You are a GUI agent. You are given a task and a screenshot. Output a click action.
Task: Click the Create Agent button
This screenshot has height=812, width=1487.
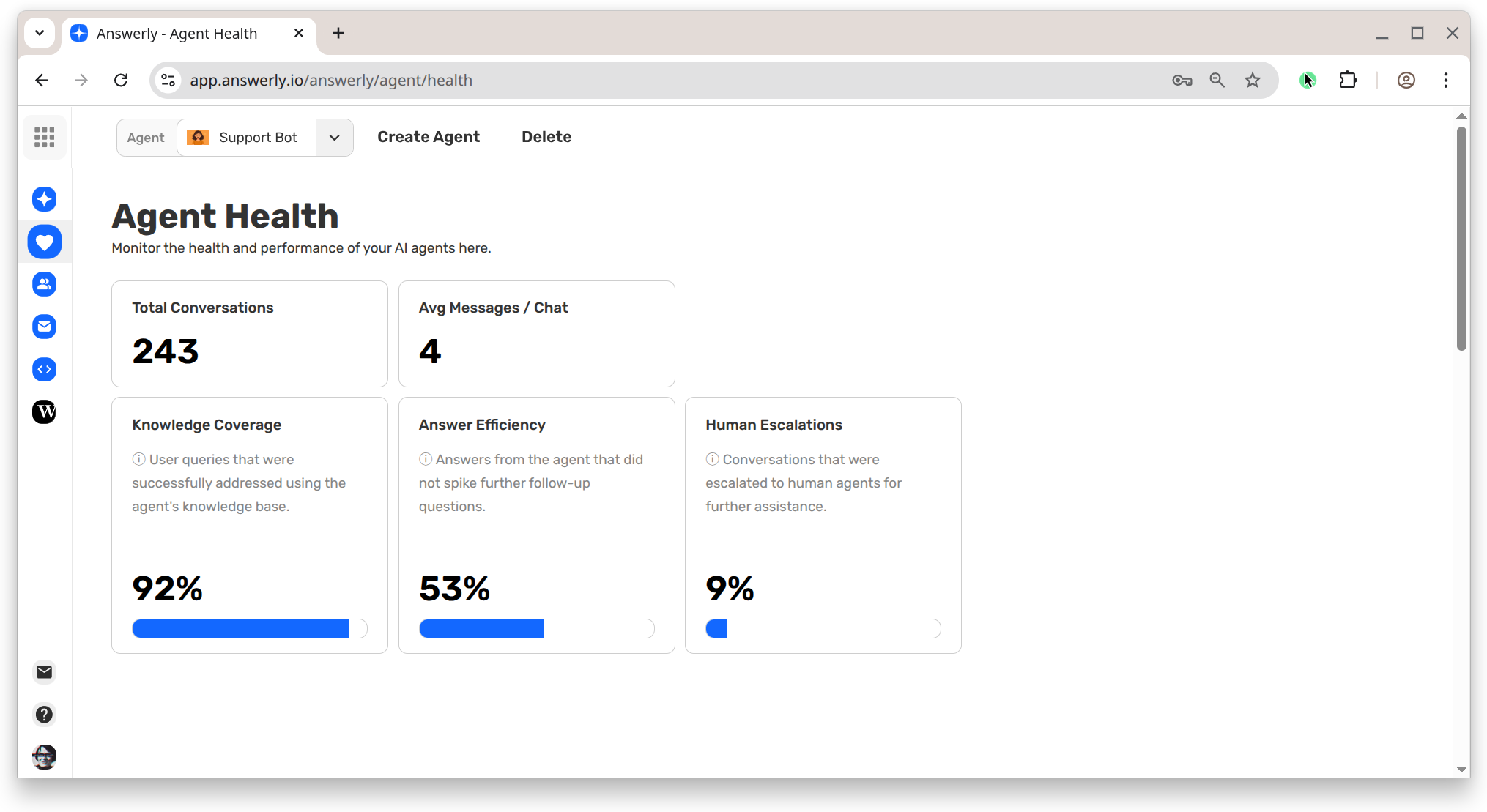[429, 136]
